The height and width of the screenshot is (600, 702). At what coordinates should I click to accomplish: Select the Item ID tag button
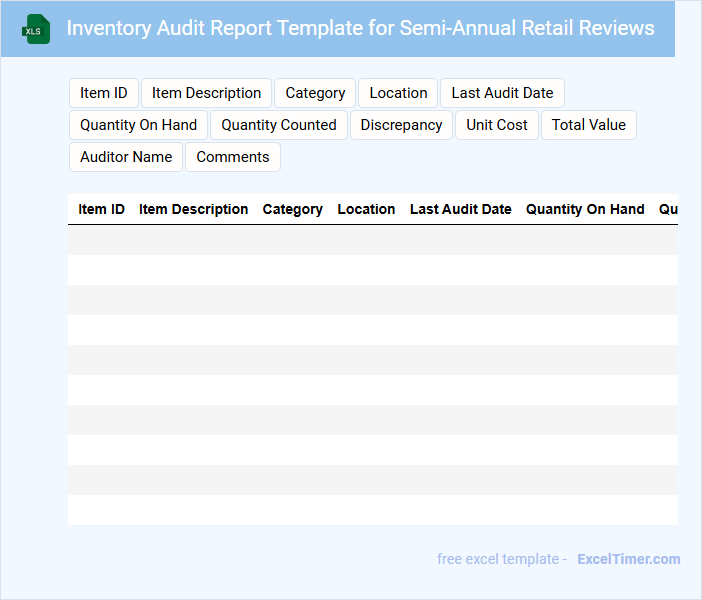coord(104,93)
